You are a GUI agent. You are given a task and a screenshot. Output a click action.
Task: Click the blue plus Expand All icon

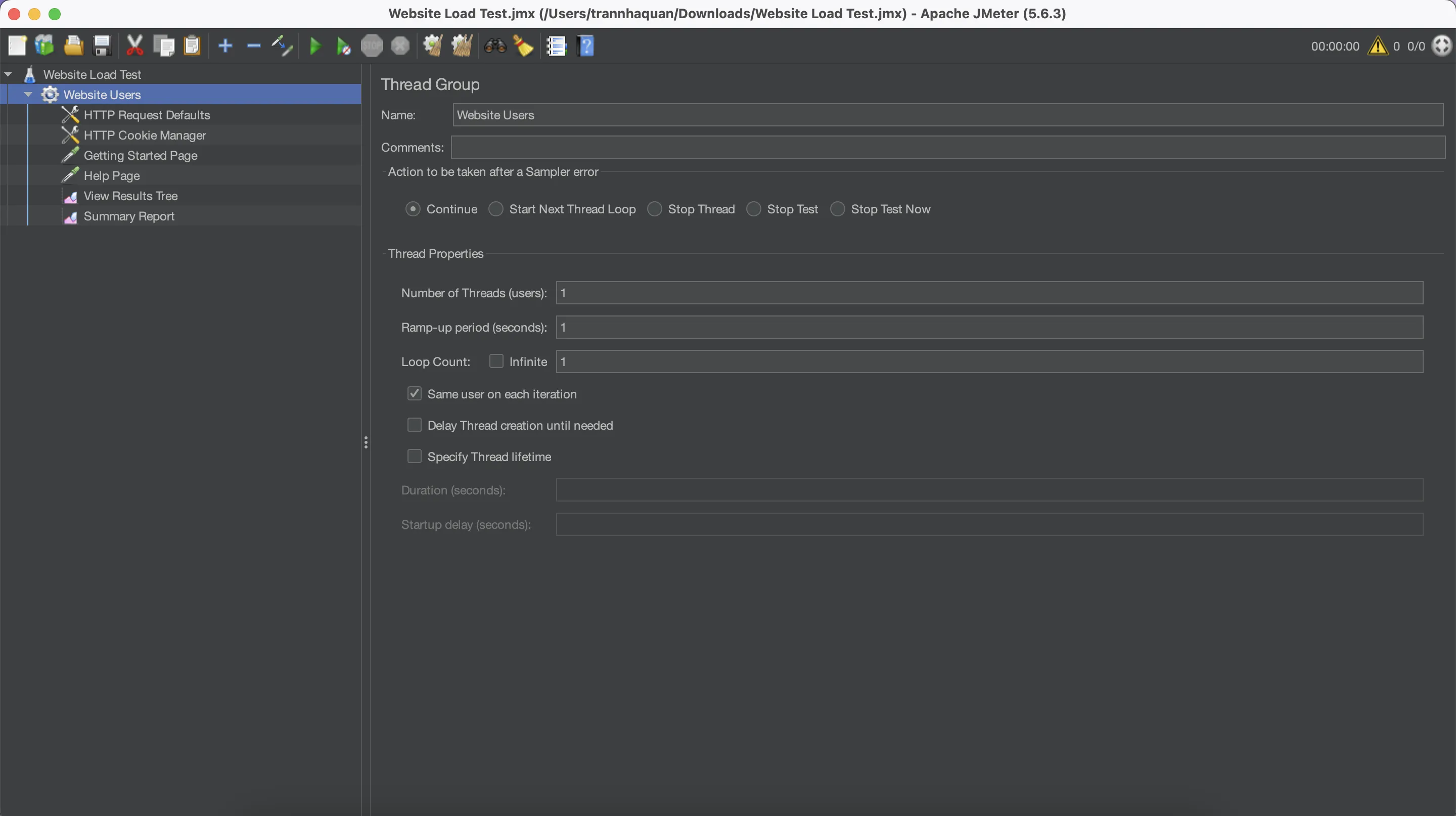[225, 46]
